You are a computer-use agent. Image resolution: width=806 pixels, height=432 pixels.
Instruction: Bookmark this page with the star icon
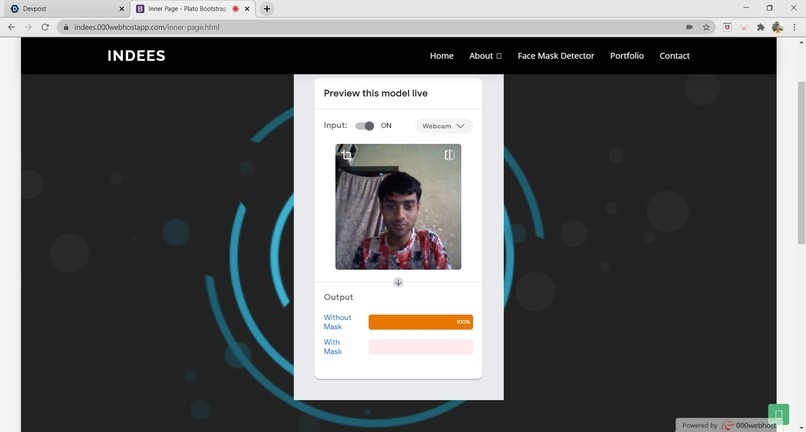706,27
